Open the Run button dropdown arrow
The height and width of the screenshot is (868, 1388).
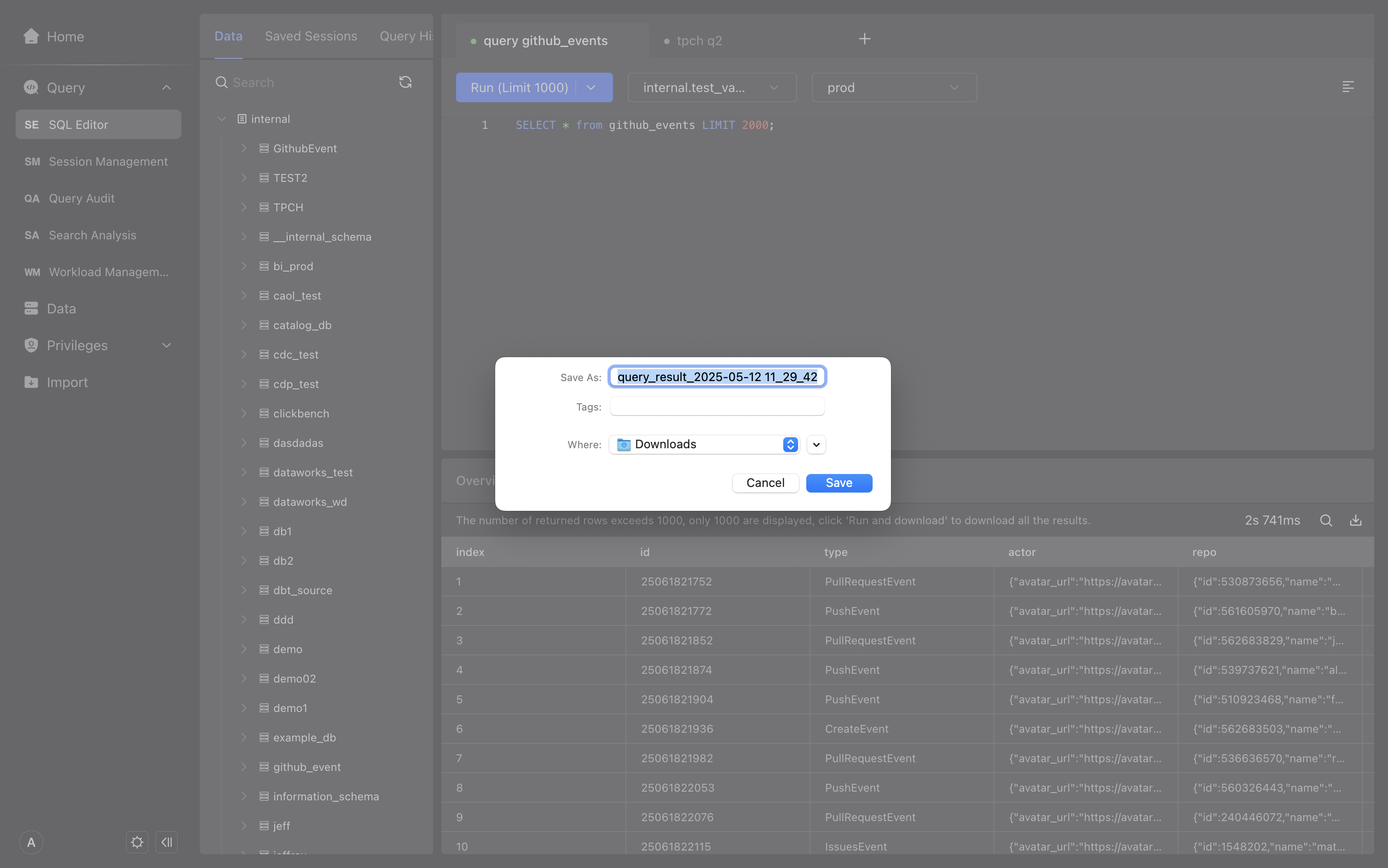click(590, 87)
